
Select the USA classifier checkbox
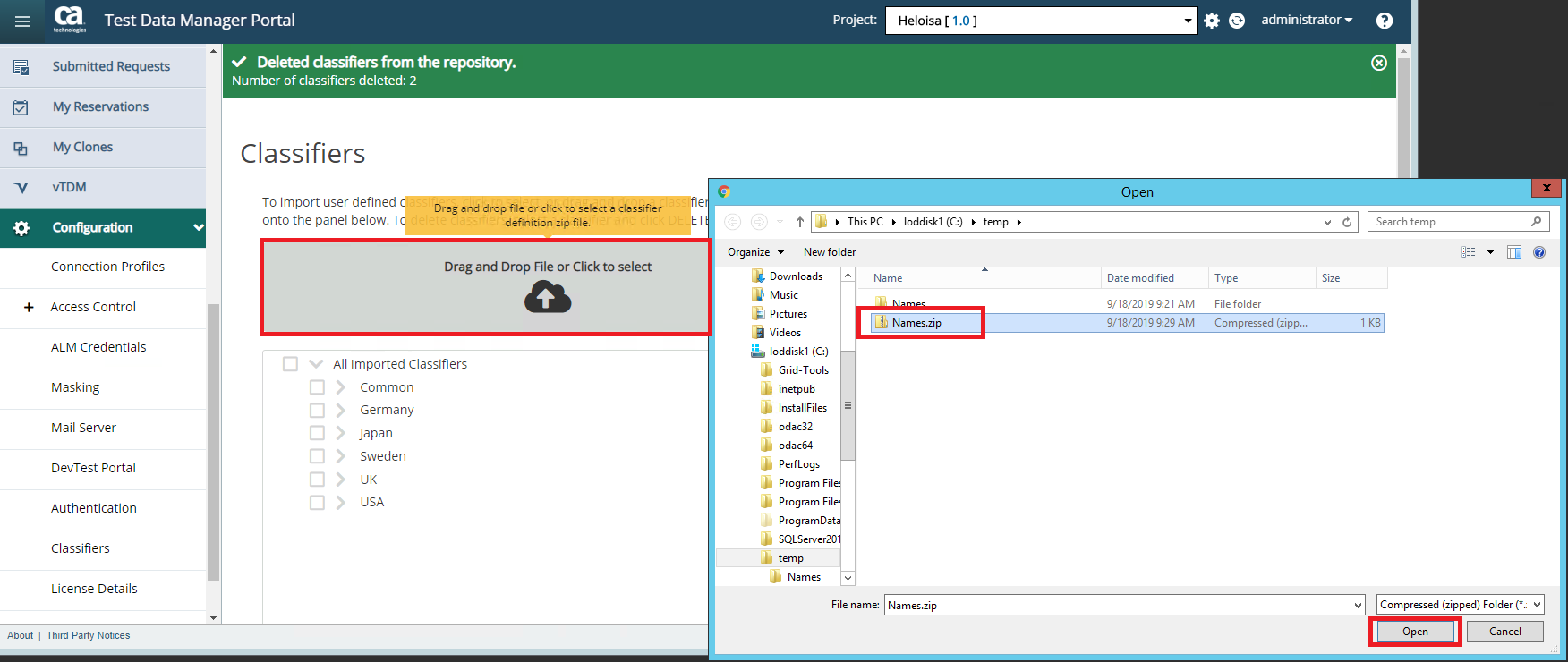317,503
